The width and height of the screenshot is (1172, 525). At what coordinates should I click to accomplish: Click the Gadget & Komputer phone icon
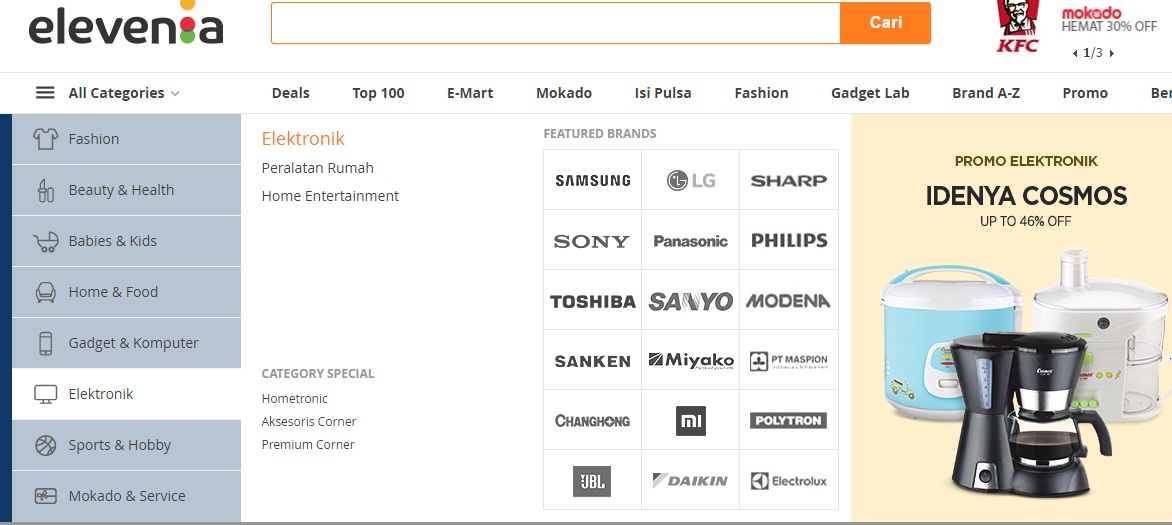click(46, 343)
